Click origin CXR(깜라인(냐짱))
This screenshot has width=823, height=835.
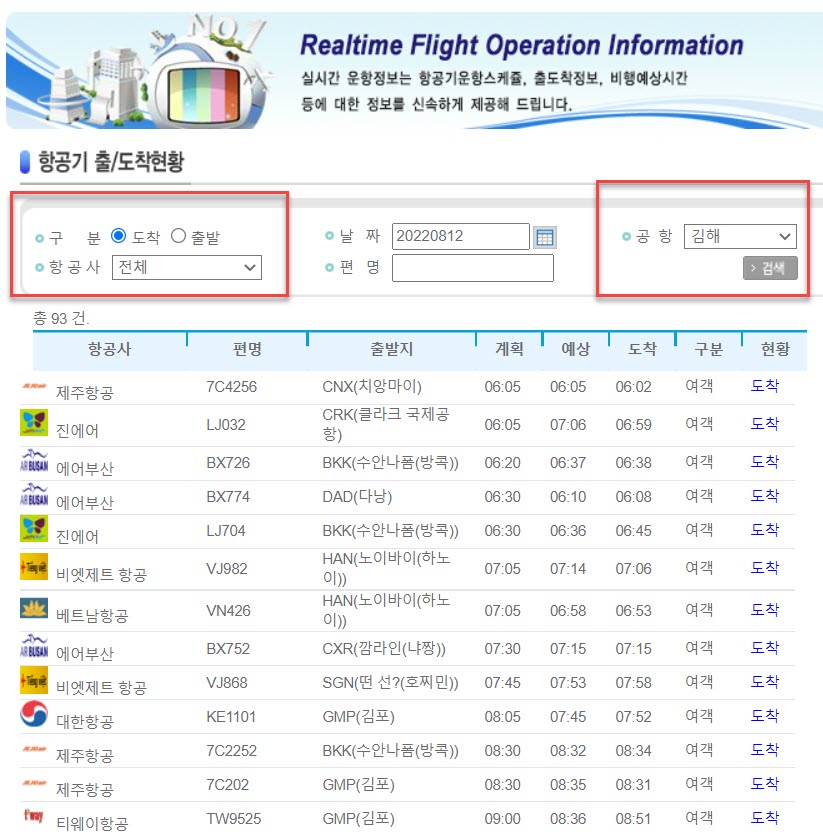[384, 649]
